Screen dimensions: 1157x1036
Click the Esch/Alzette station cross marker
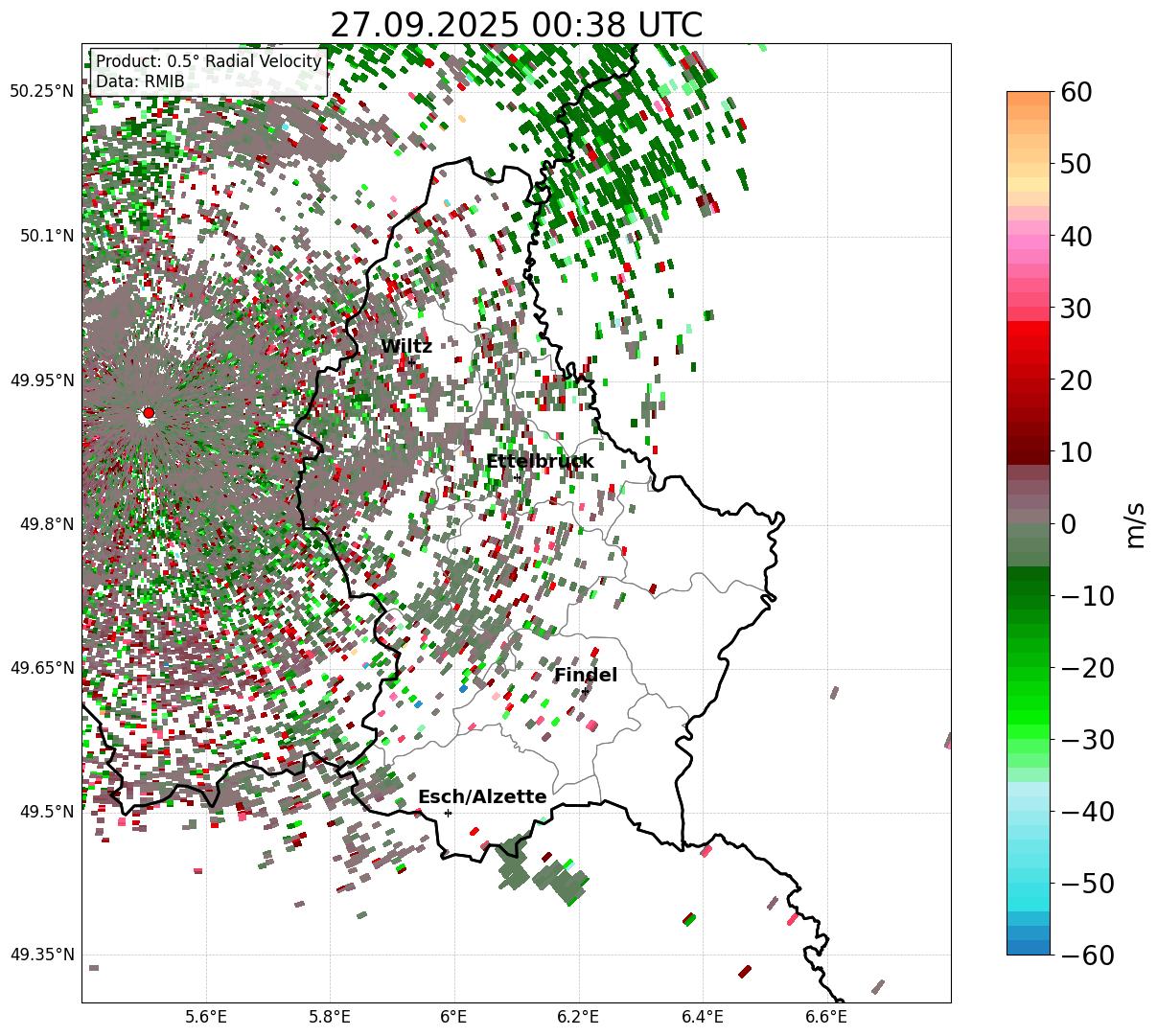click(448, 813)
